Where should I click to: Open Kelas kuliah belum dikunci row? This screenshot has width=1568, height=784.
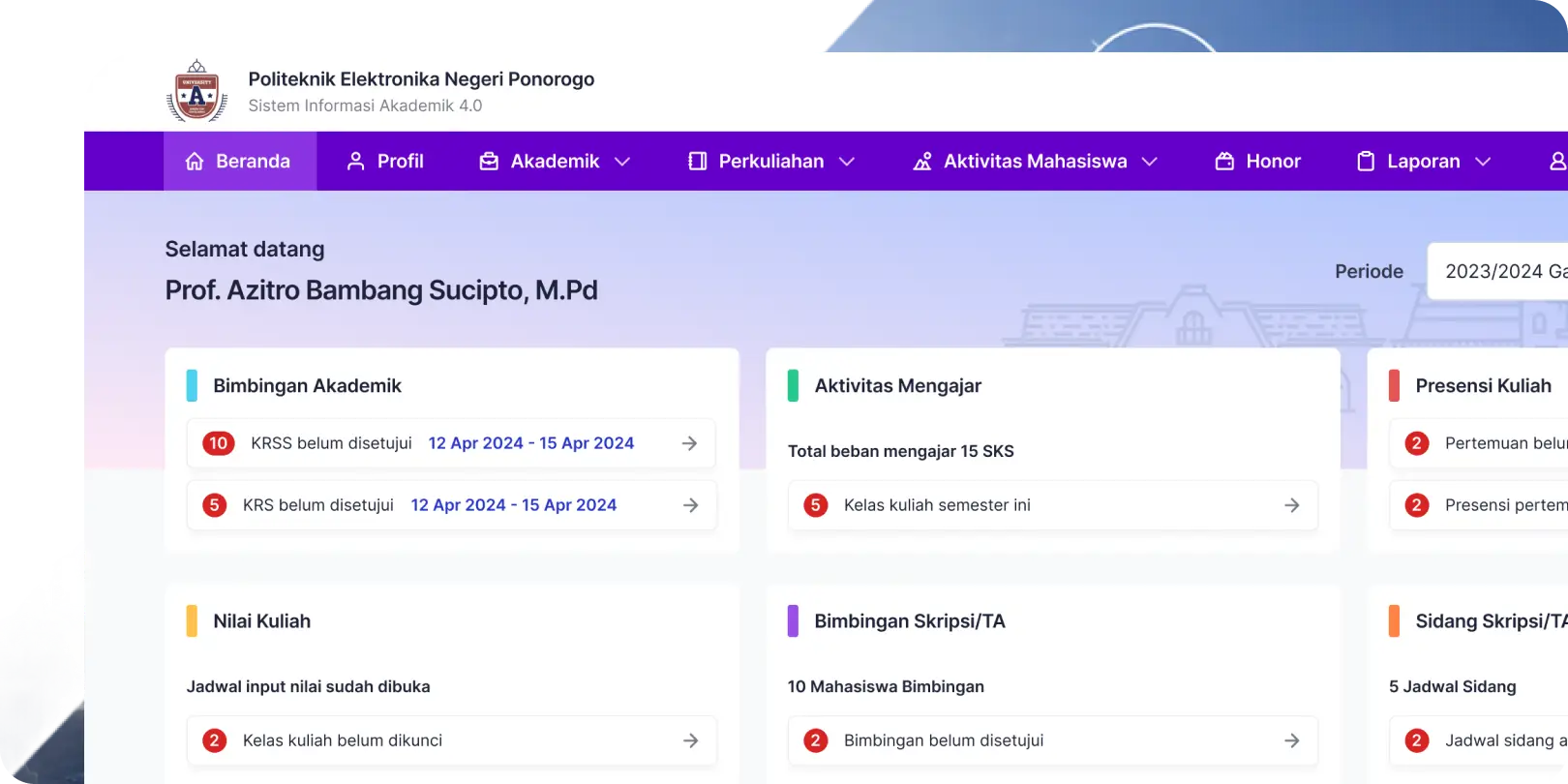(452, 740)
